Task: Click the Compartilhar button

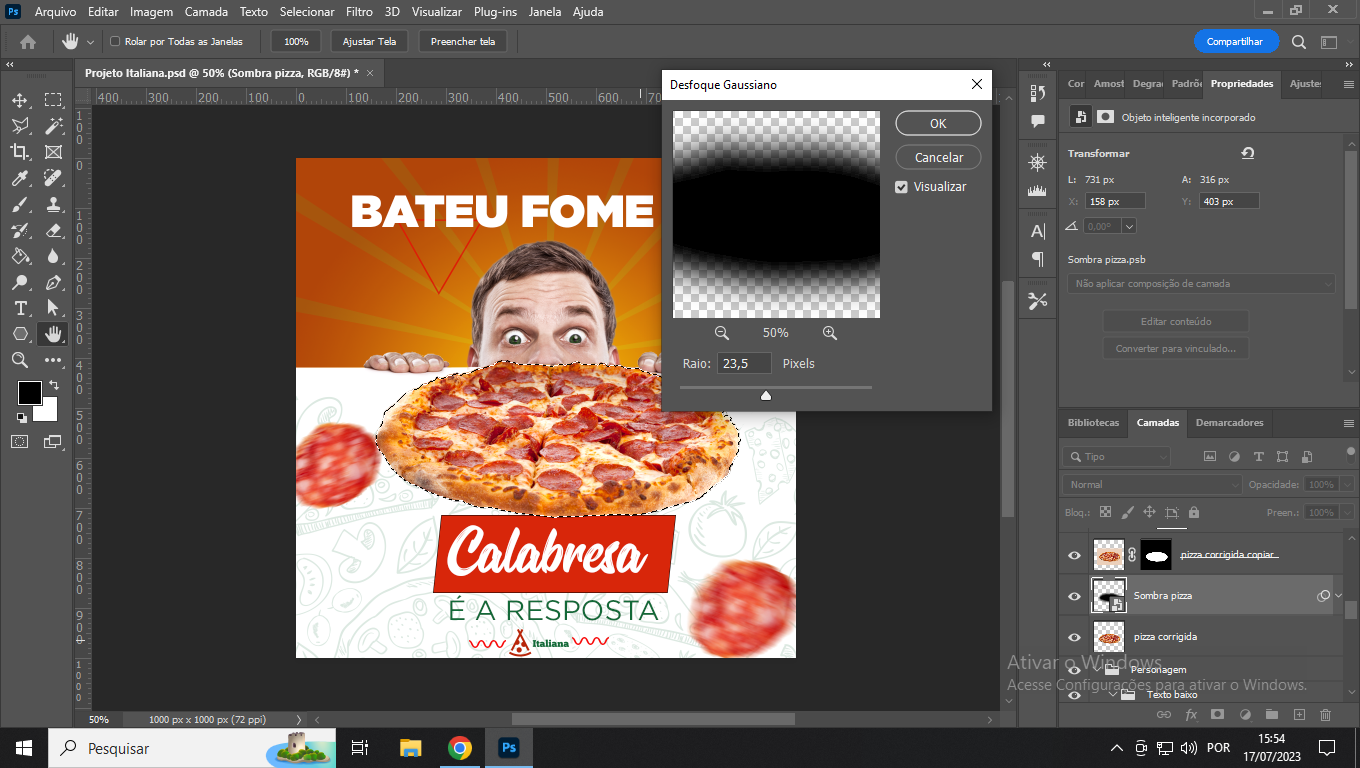Action: [x=1235, y=42]
